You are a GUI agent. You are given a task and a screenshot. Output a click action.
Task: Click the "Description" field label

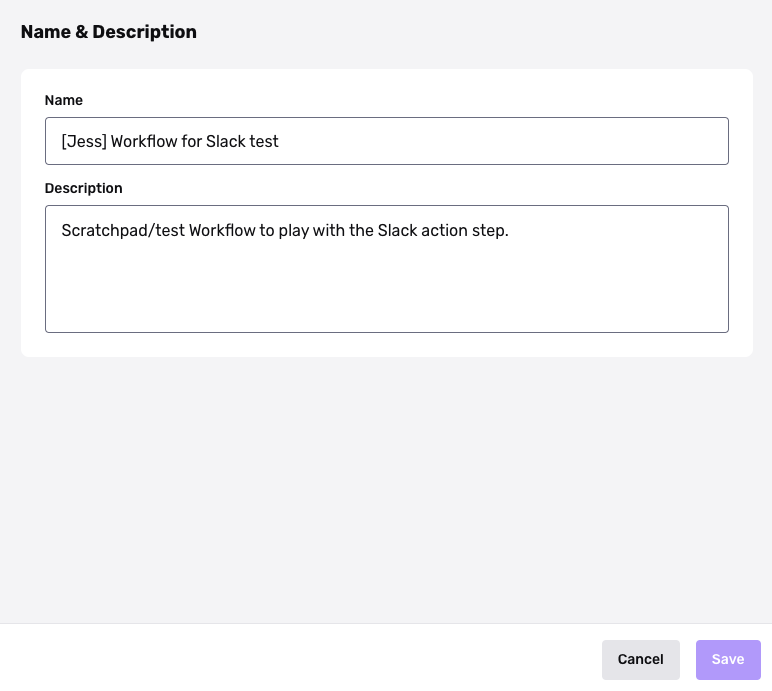tap(83, 188)
